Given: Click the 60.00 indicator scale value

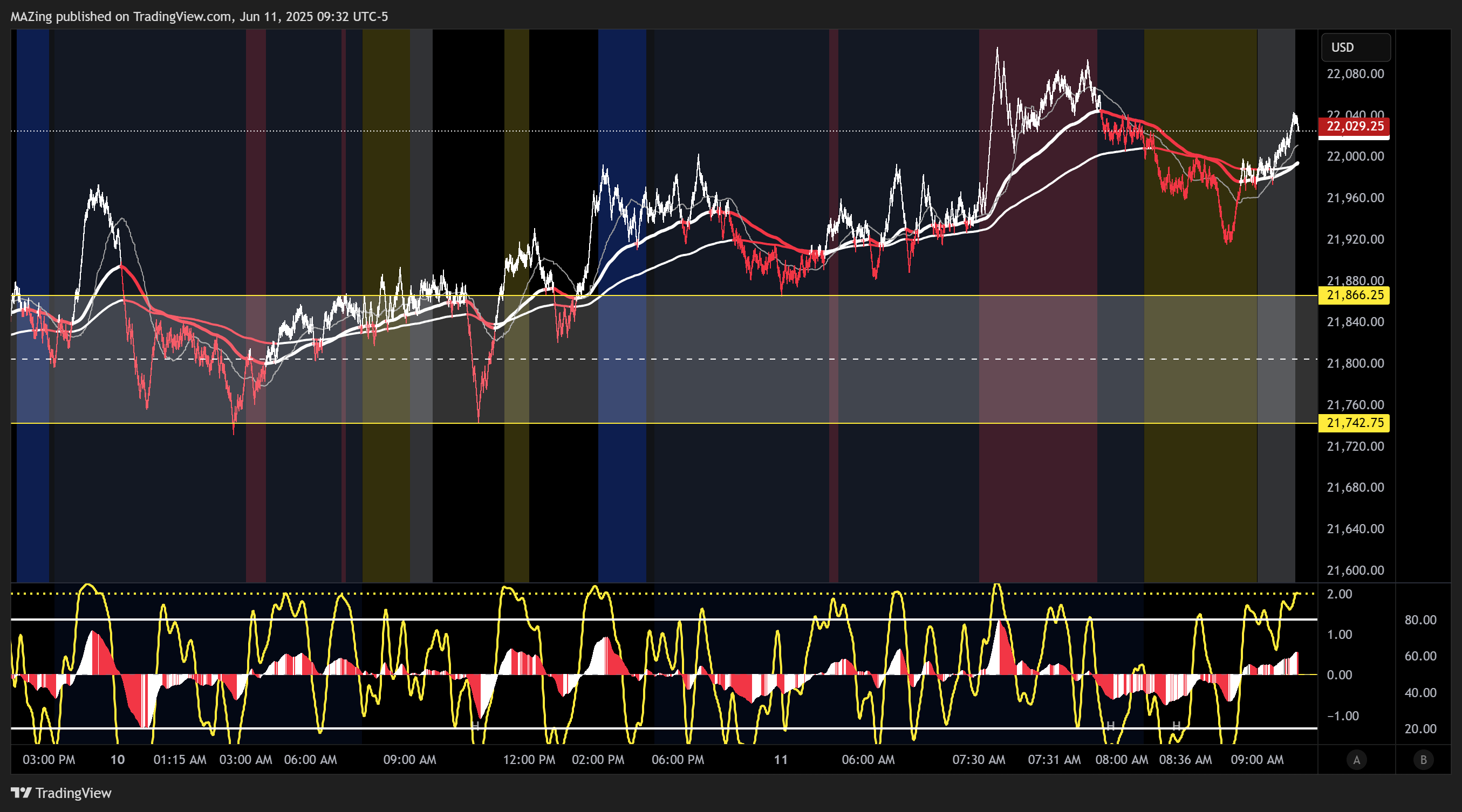Looking at the screenshot, I should (x=1420, y=656).
